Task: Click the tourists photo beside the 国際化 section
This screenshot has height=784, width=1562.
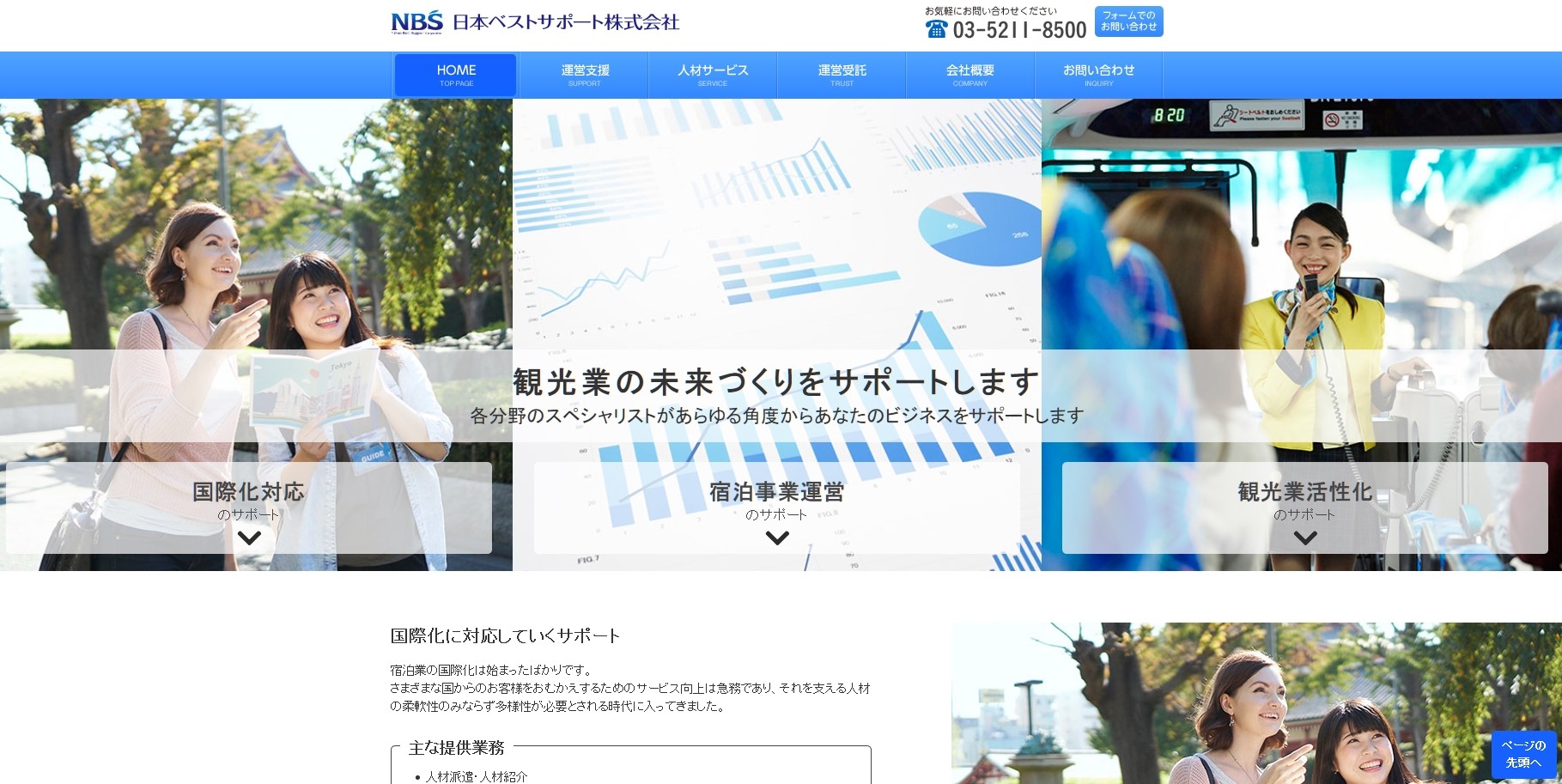Action: pyautogui.click(x=1255, y=704)
